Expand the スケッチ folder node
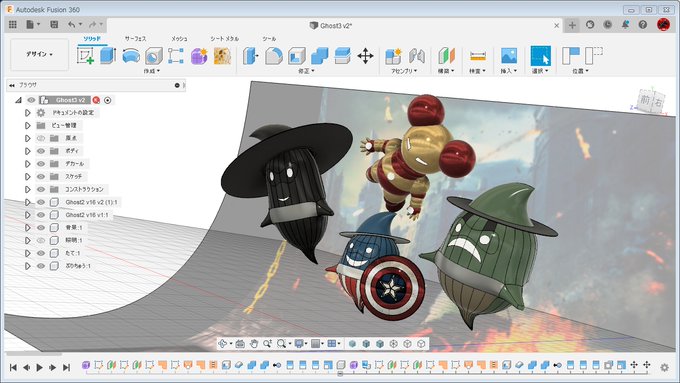Image resolution: width=680 pixels, height=383 pixels. click(x=27, y=177)
